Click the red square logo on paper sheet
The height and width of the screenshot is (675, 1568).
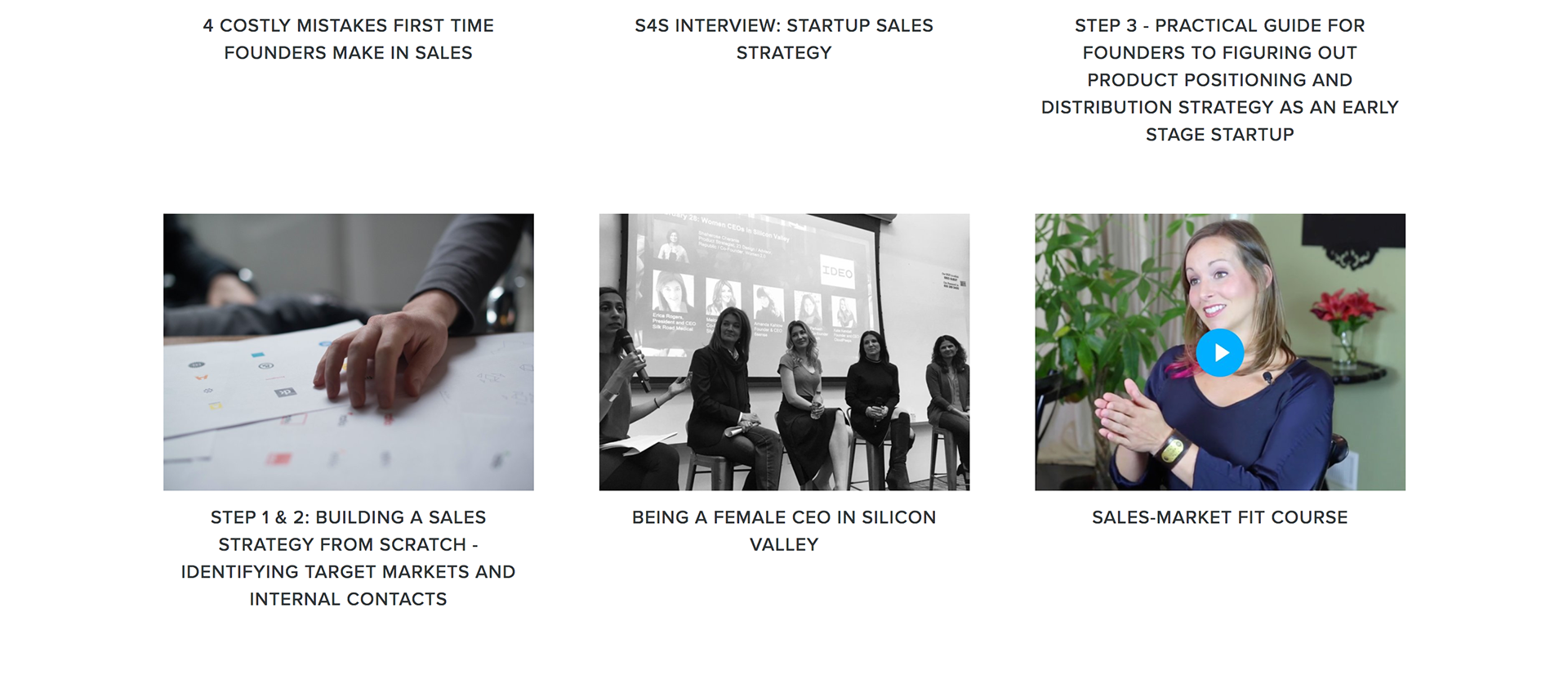click(279, 458)
